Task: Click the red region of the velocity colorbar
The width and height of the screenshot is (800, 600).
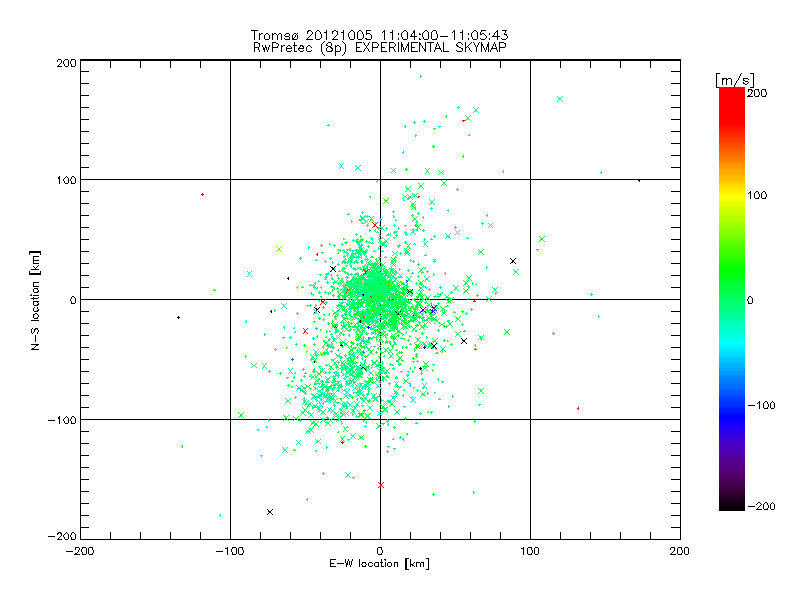Action: (x=732, y=105)
